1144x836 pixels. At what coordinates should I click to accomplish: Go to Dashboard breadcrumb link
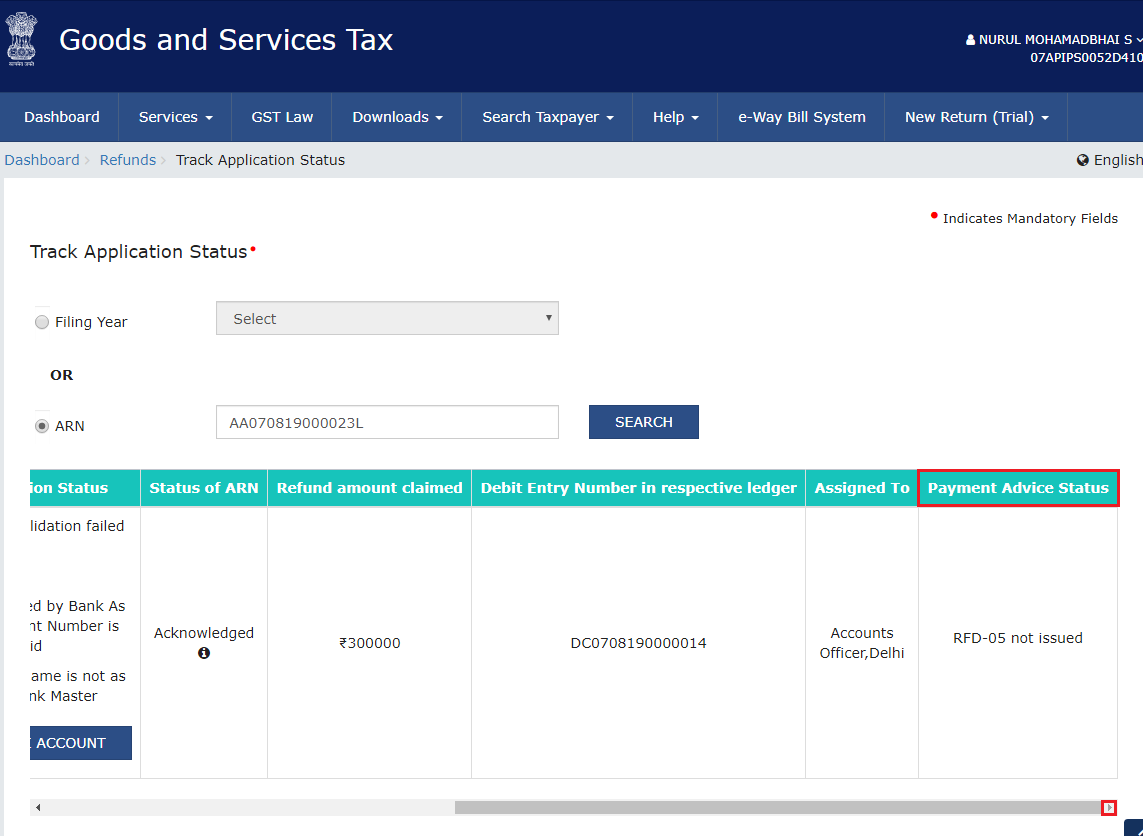(42, 160)
